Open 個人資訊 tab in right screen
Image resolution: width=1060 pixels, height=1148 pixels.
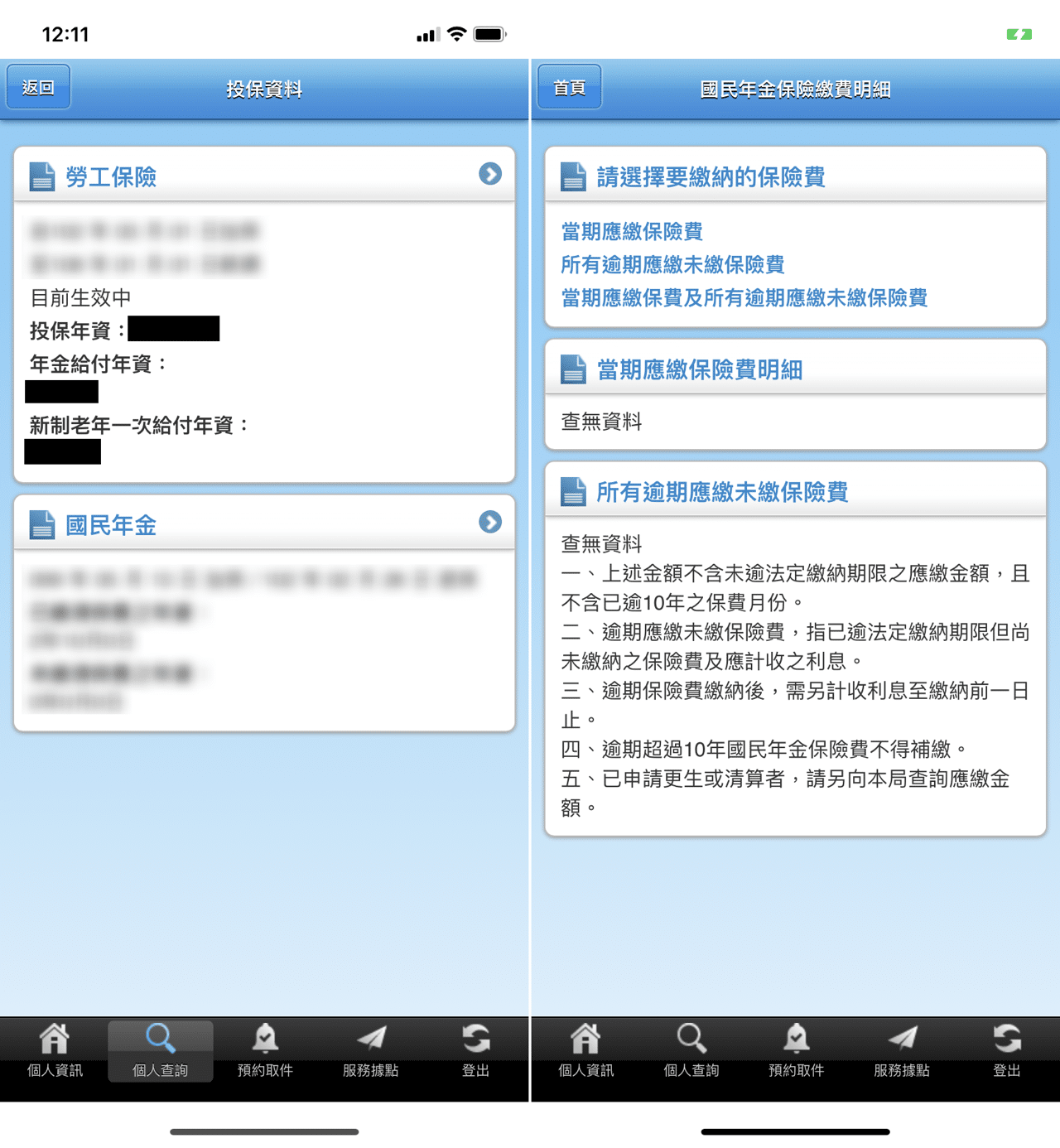[x=585, y=1051]
